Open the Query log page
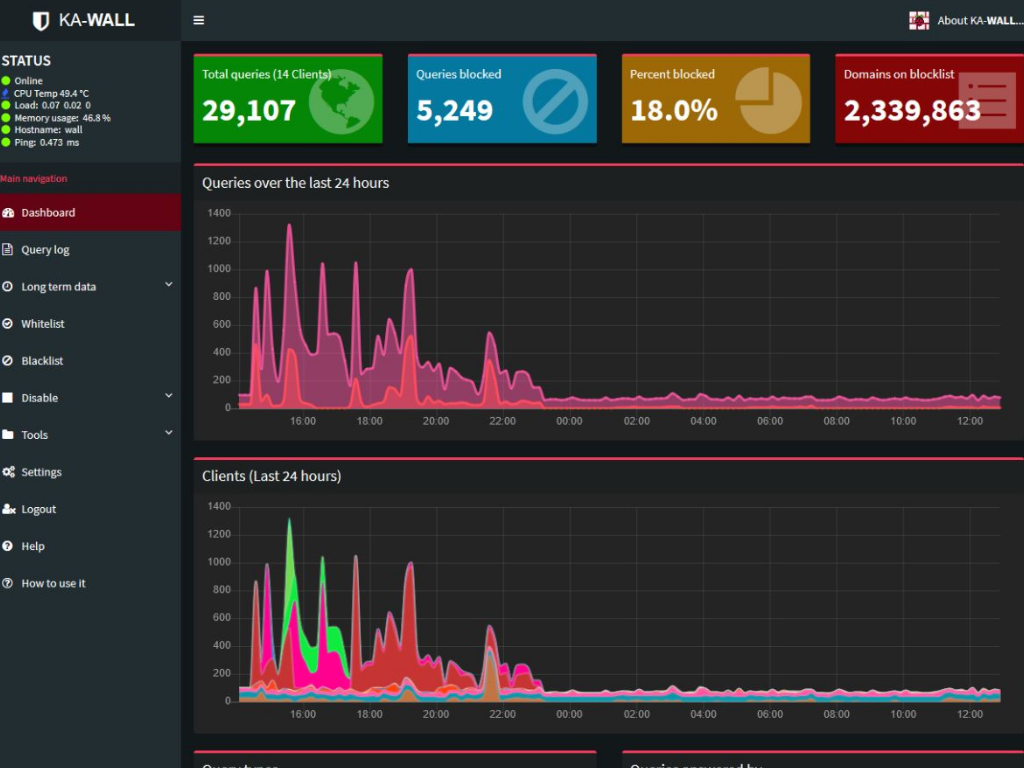The image size is (1024, 768). (x=90, y=249)
